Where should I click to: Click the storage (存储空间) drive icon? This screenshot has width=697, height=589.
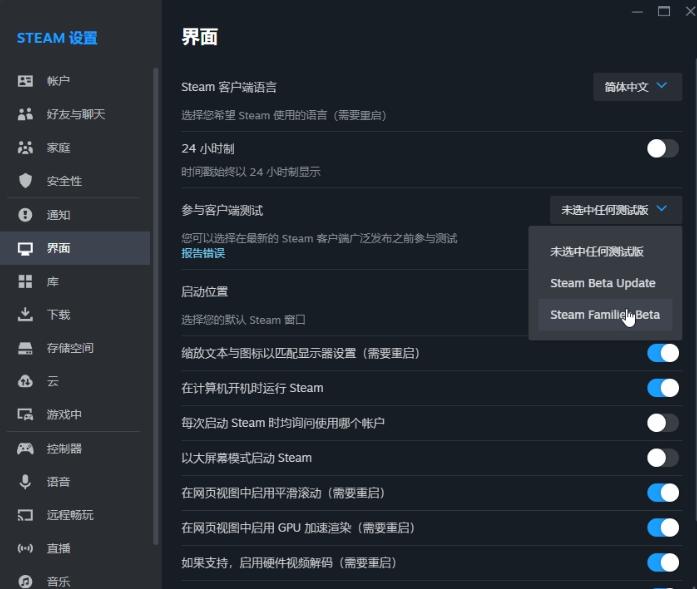tap(25, 348)
